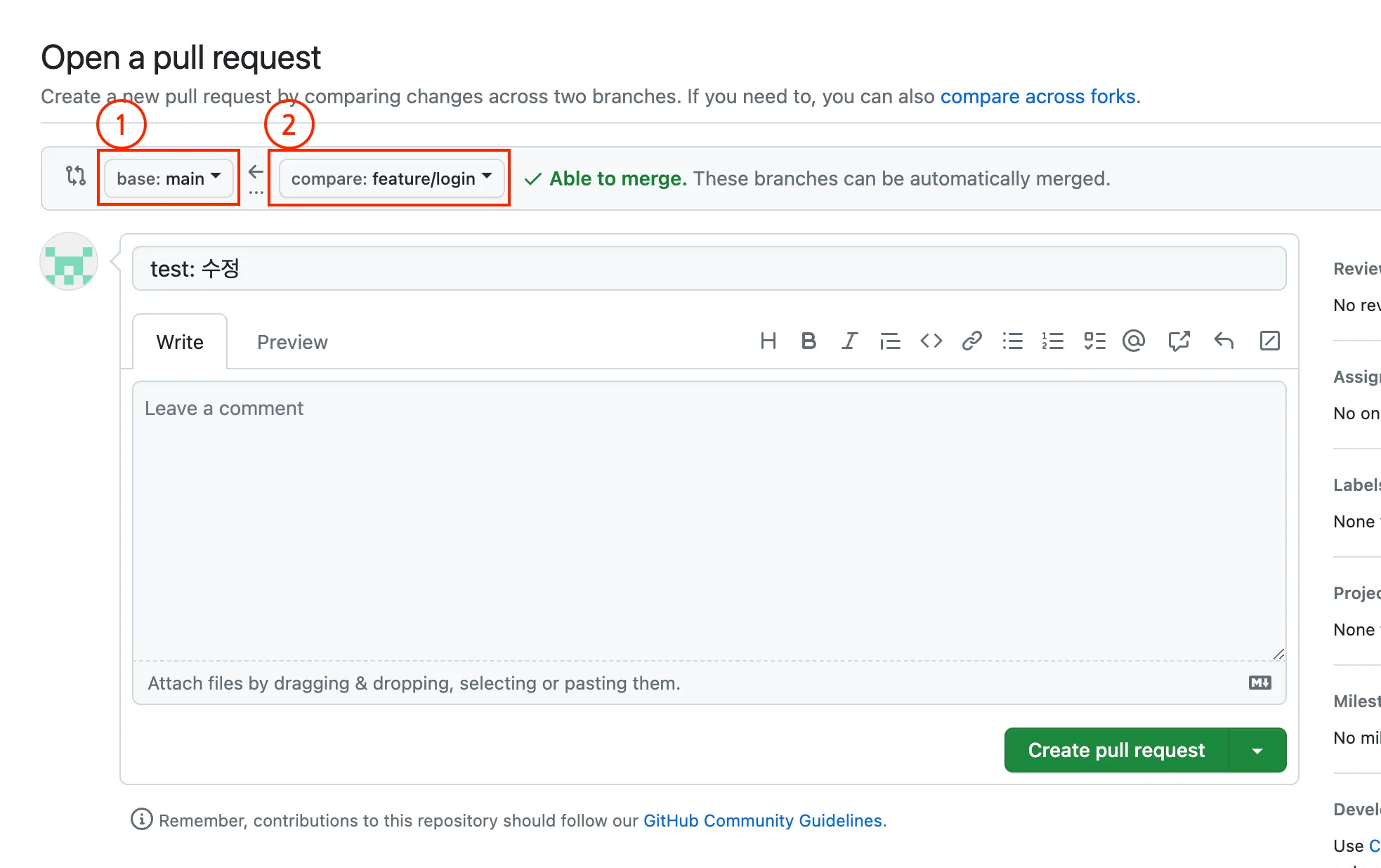Toggle bold text formatting
This screenshot has width=1381, height=868.
(x=809, y=341)
